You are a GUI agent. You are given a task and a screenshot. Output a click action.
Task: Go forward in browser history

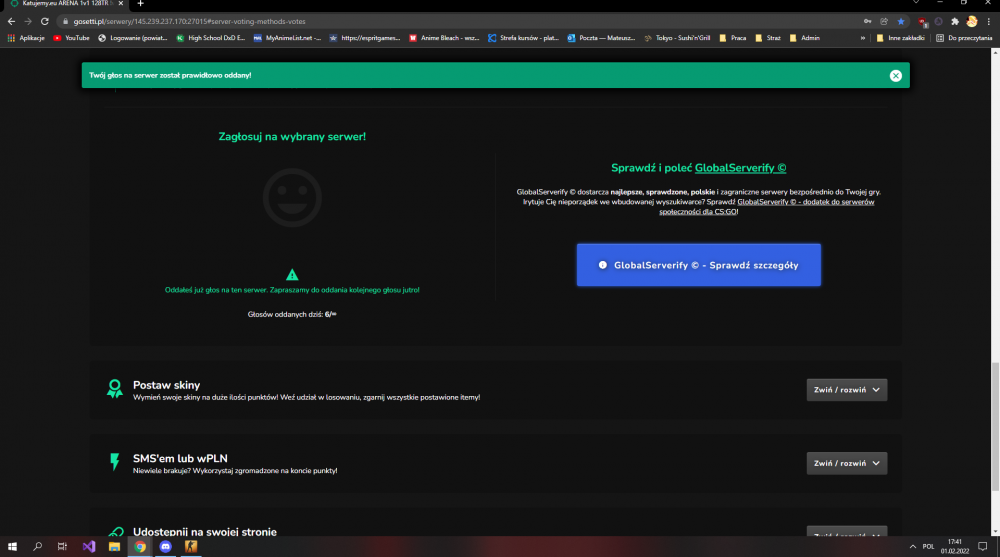[28, 22]
